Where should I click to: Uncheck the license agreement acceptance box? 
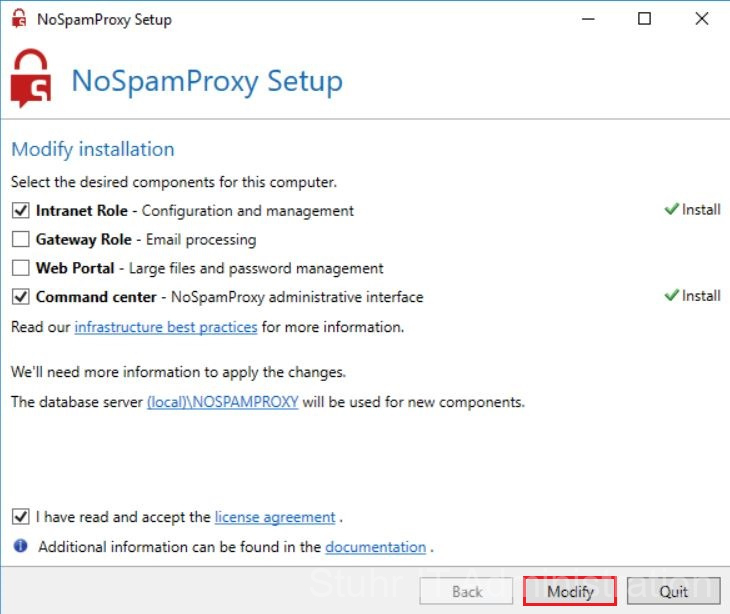point(20,517)
